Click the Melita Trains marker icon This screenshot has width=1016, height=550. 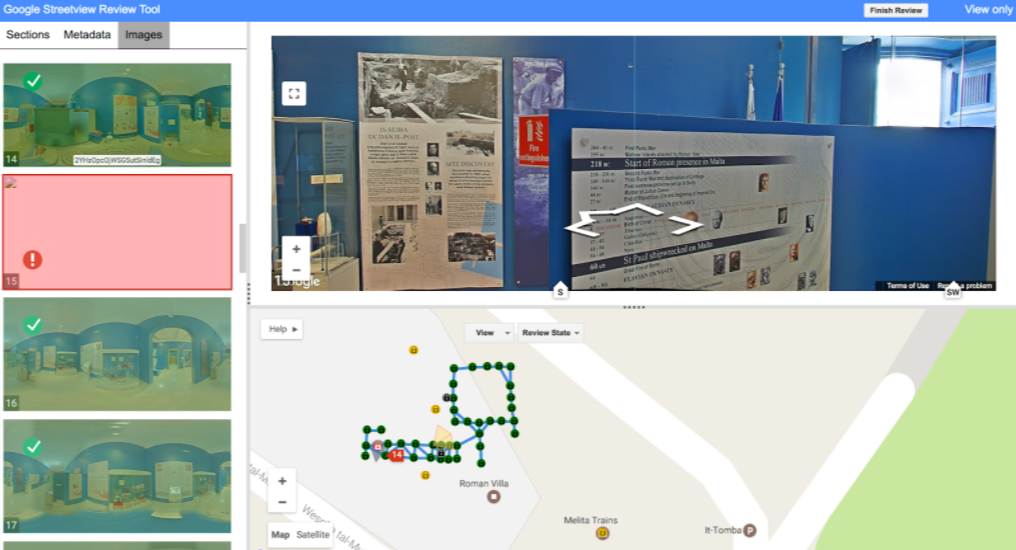point(603,533)
